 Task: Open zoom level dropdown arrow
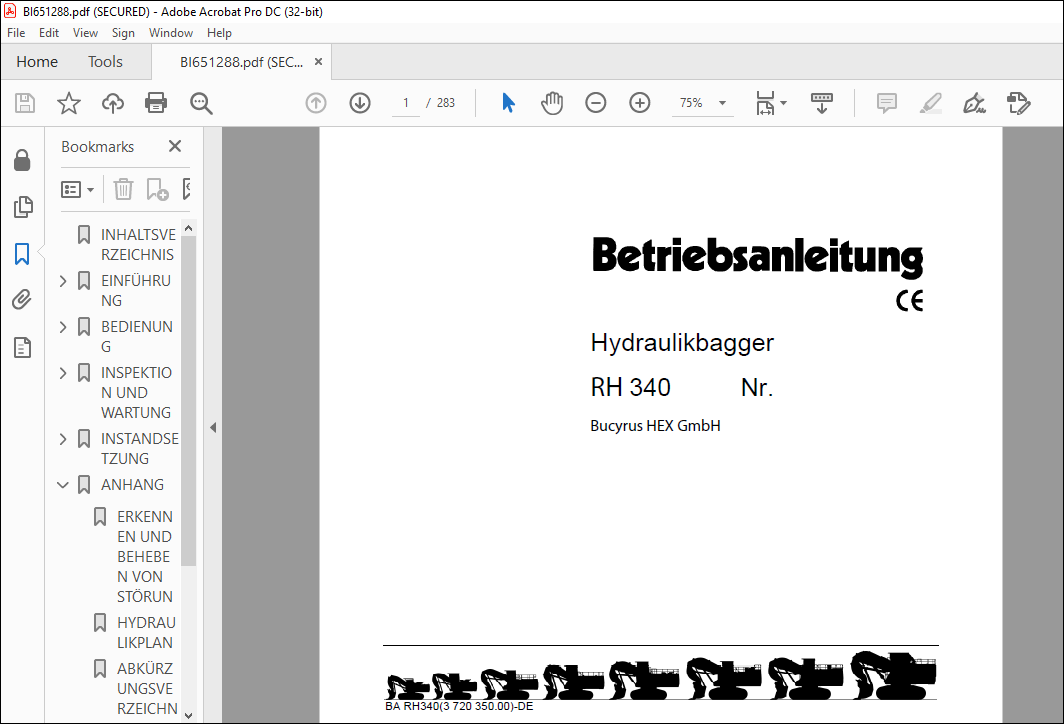(722, 103)
